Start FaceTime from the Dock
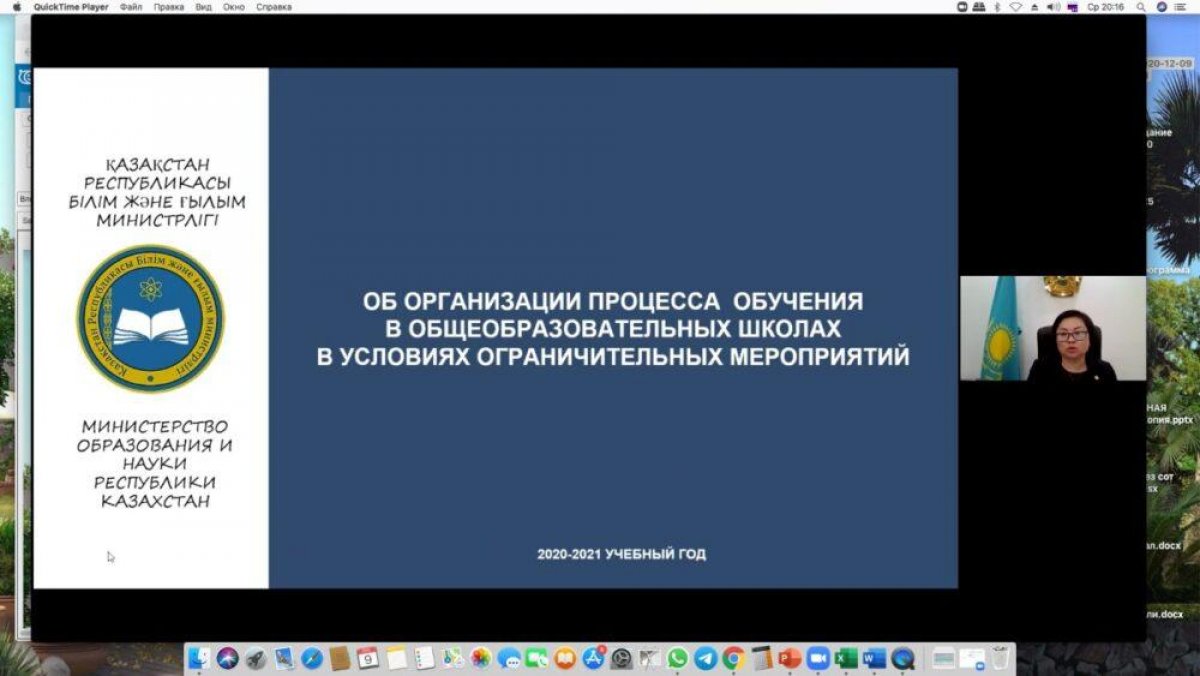 pyautogui.click(x=536, y=661)
